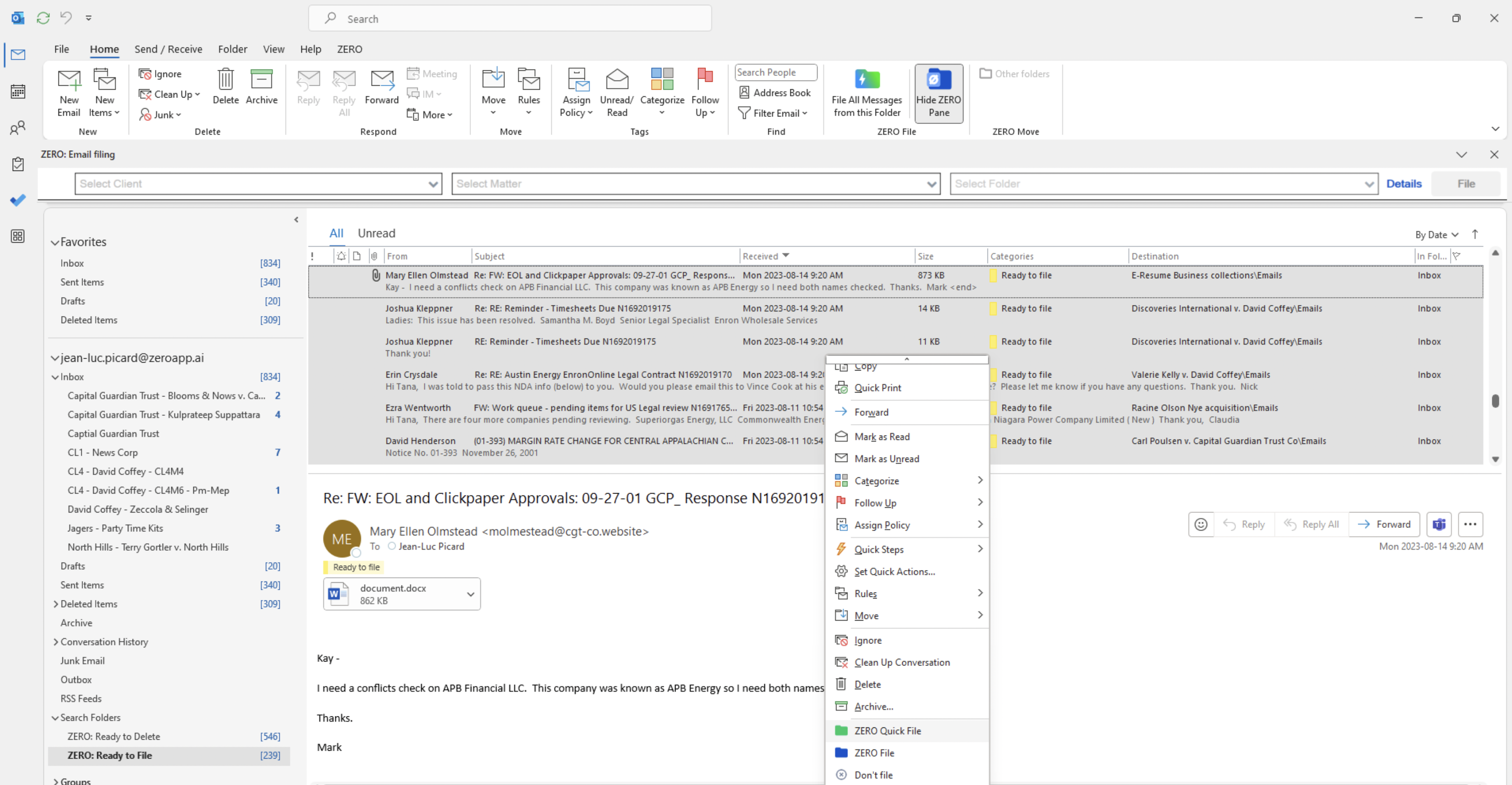Open the More Apps grid icon in sidebar

pos(18,236)
